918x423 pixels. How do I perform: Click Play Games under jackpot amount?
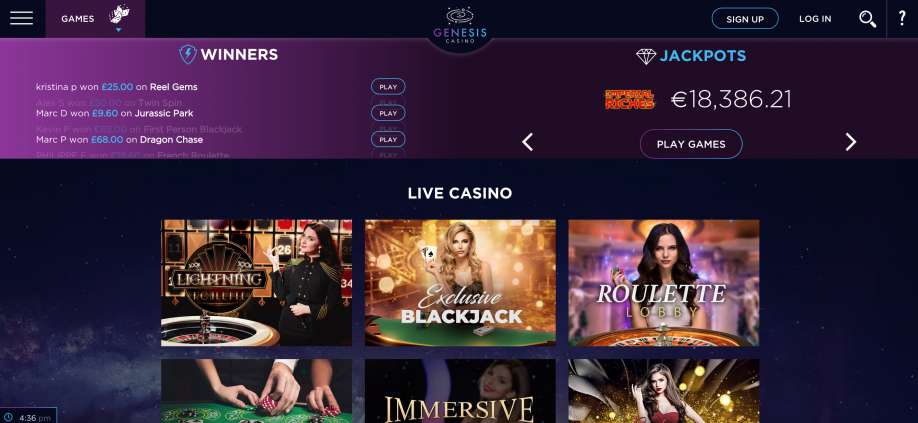[691, 144]
